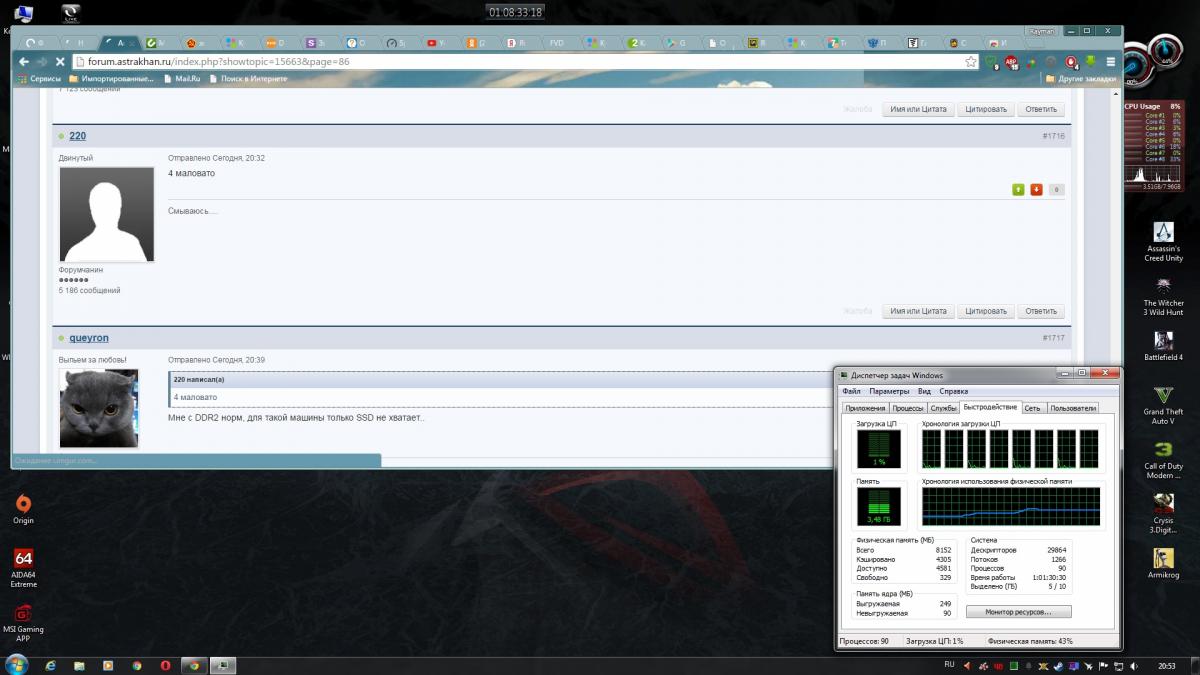Open the Файл menu in Task Manager
This screenshot has height=675, width=1200.
click(851, 391)
